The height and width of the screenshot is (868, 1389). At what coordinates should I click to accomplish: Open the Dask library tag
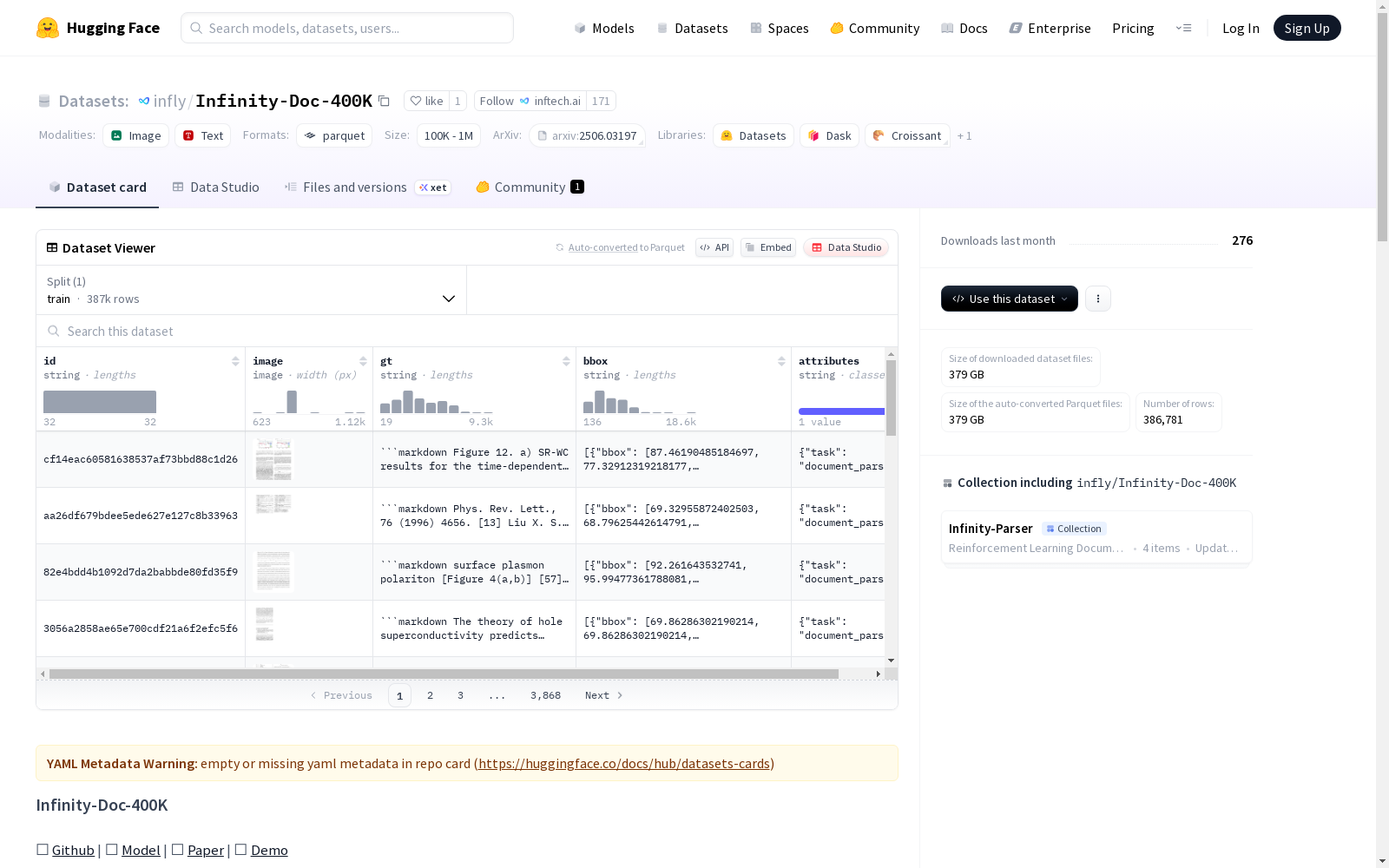[x=830, y=135]
